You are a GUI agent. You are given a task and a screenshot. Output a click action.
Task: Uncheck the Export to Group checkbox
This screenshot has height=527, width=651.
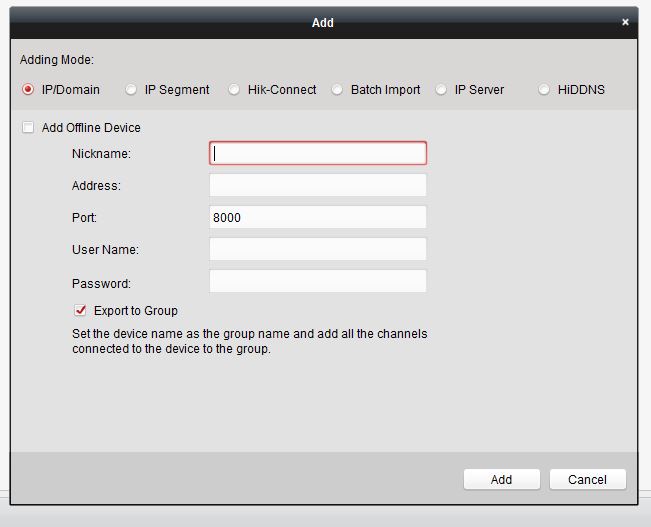tap(81, 311)
